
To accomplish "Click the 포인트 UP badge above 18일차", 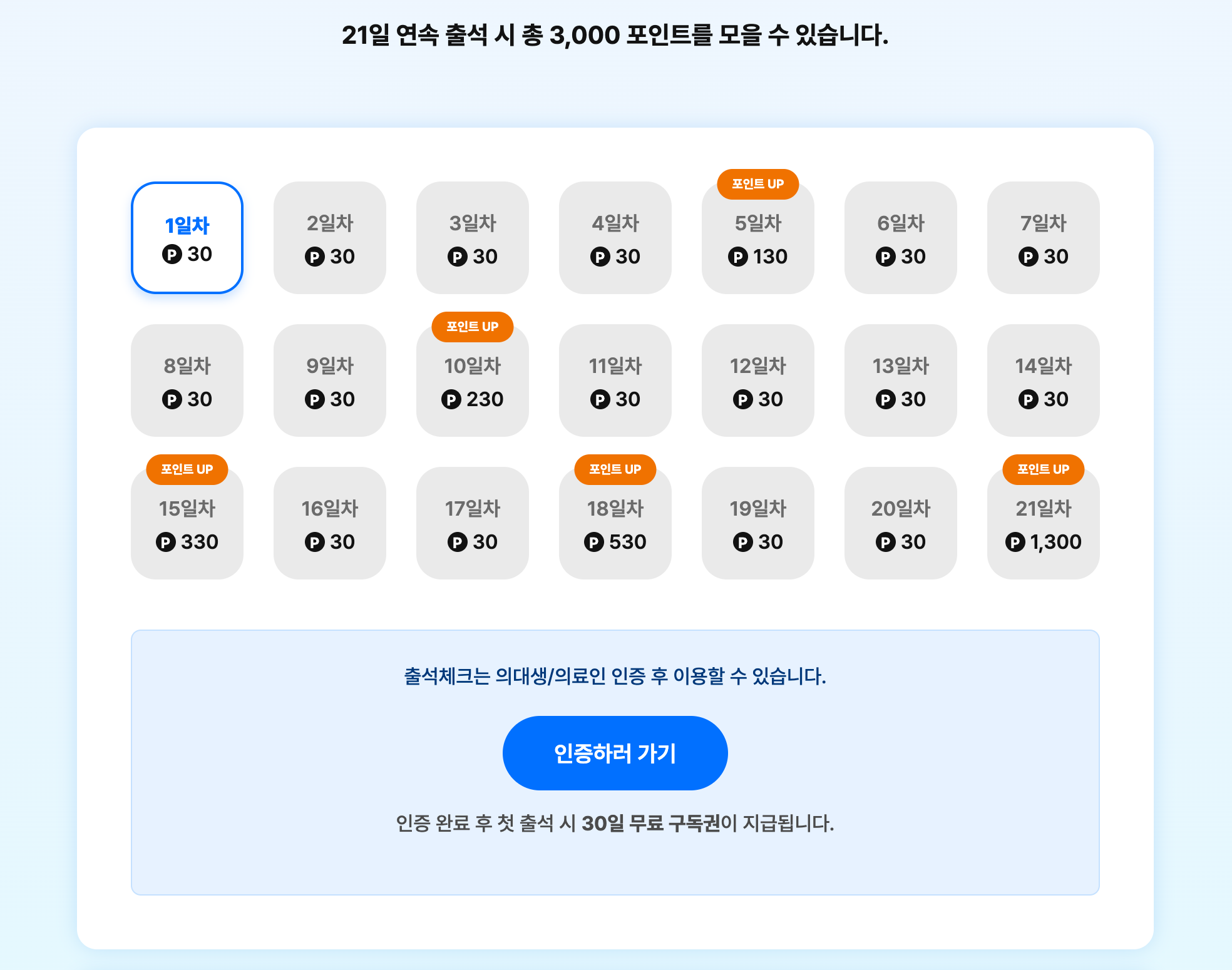I will (x=615, y=469).
